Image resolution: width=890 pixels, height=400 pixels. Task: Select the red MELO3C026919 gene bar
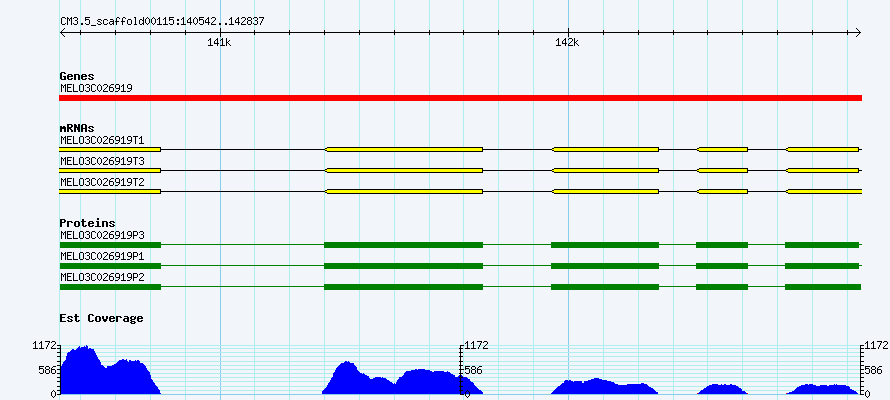point(460,98)
